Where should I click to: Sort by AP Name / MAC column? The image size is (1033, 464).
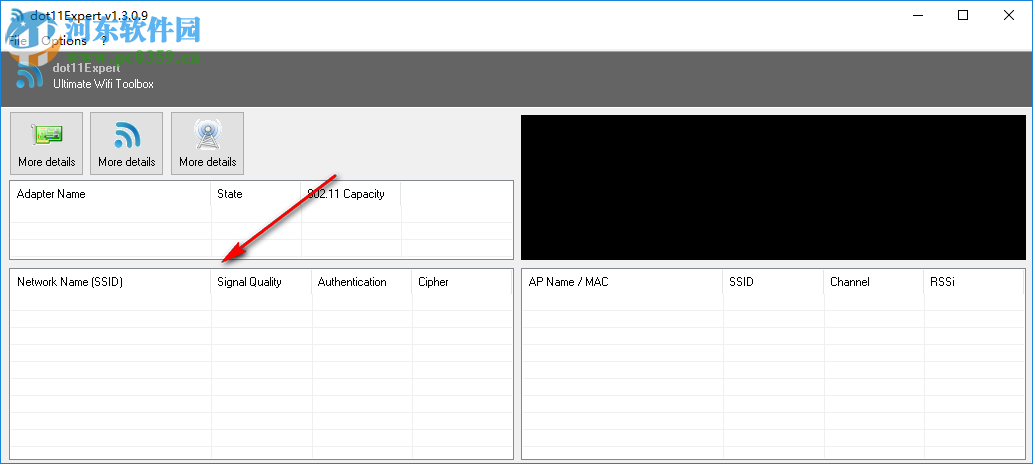point(623,281)
